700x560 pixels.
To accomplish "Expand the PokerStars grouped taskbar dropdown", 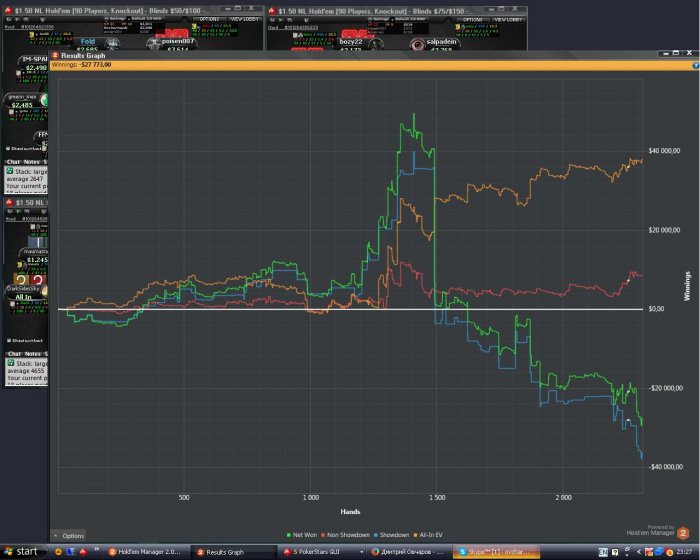I will pyautogui.click(x=361, y=552).
